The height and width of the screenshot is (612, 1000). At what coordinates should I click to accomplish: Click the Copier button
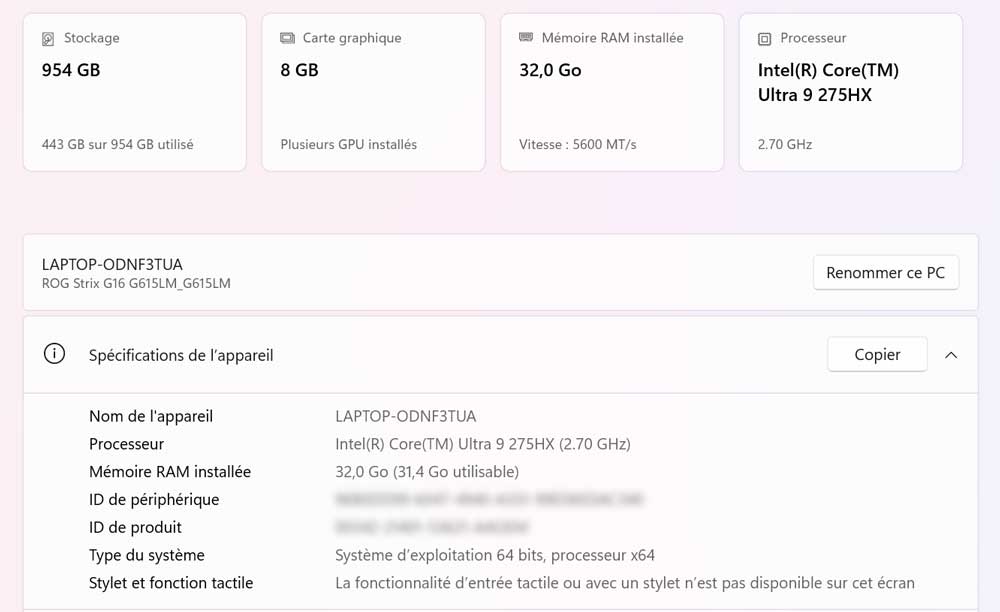[877, 354]
